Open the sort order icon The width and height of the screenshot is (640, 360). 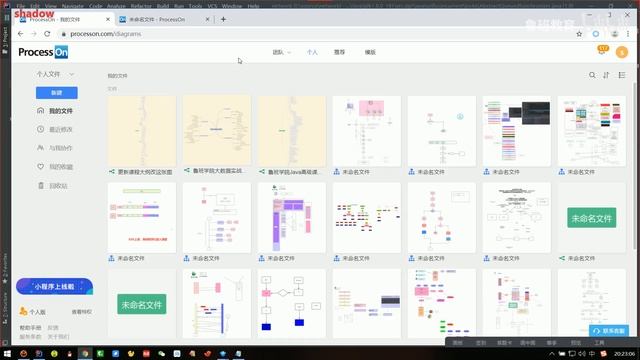point(607,75)
